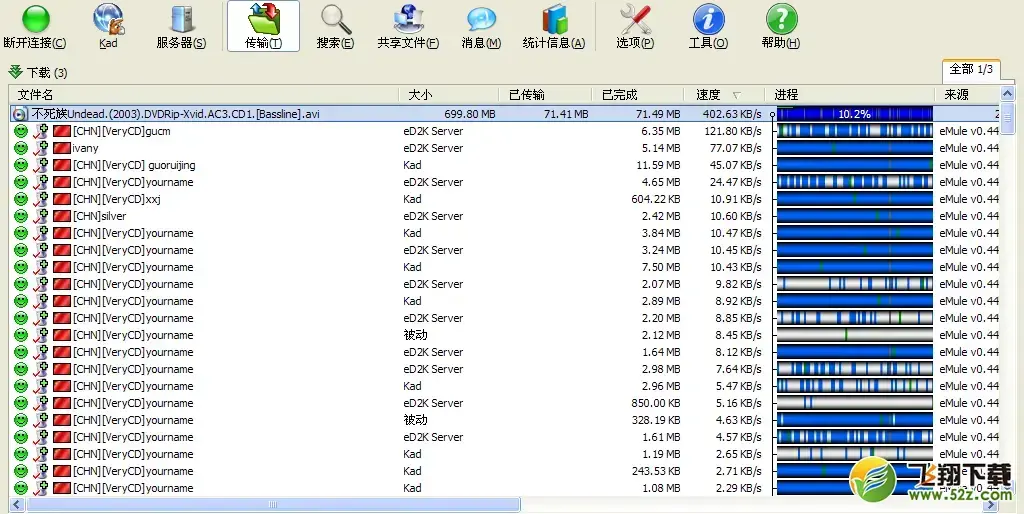Click the 24.47 KB/s speed value

[735, 182]
